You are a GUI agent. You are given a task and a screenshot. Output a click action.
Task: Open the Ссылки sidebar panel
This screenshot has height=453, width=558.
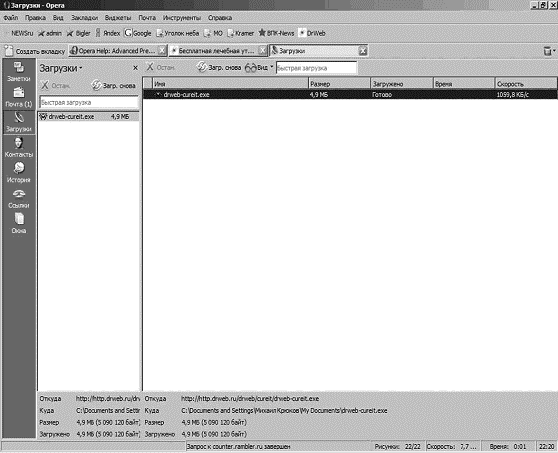point(19,199)
